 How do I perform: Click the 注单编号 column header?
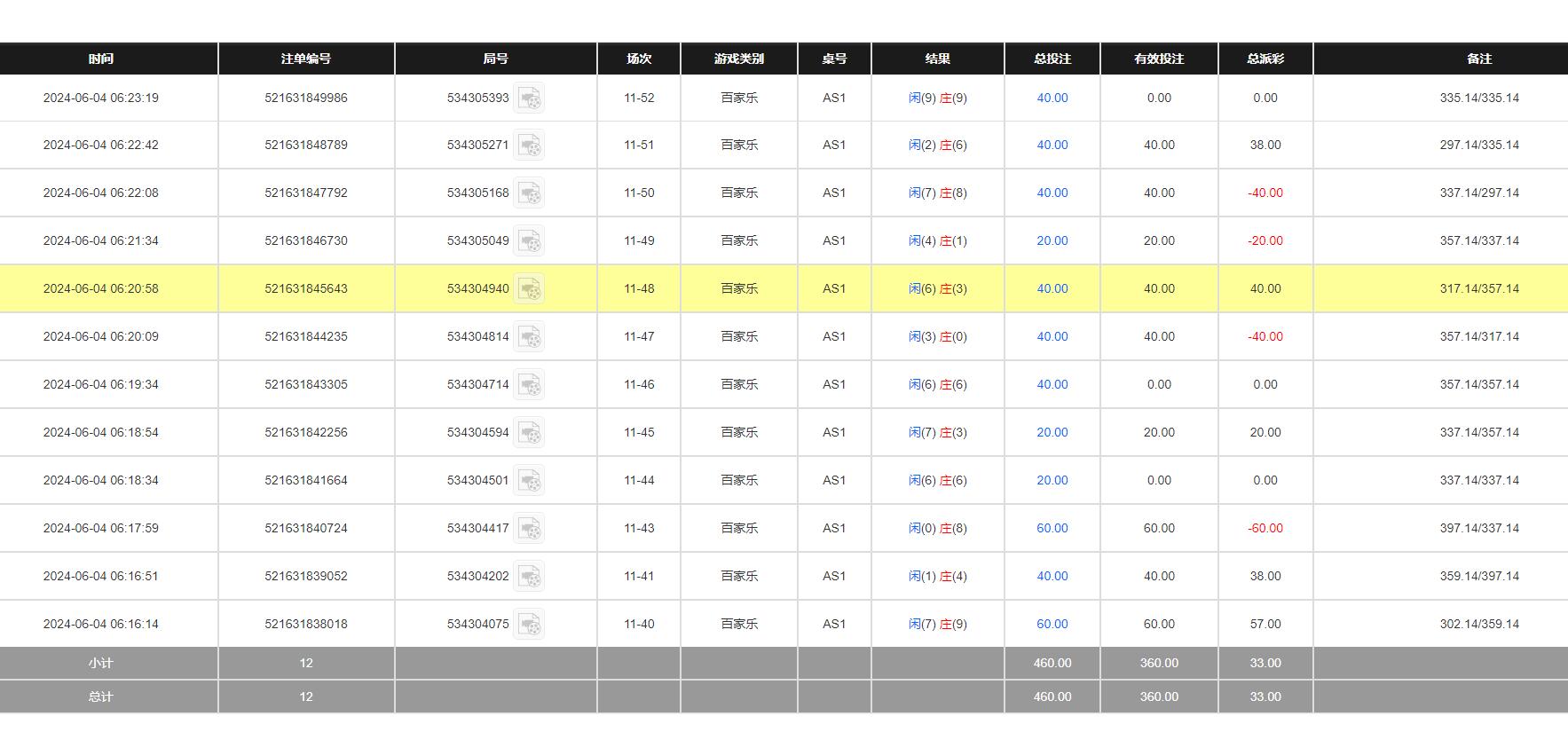click(306, 59)
